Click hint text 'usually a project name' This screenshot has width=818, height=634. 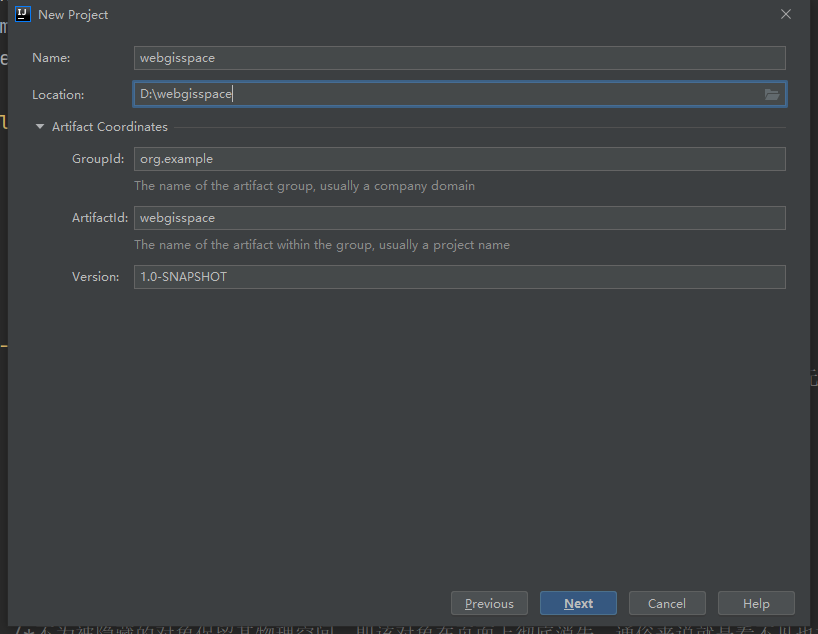pos(444,245)
